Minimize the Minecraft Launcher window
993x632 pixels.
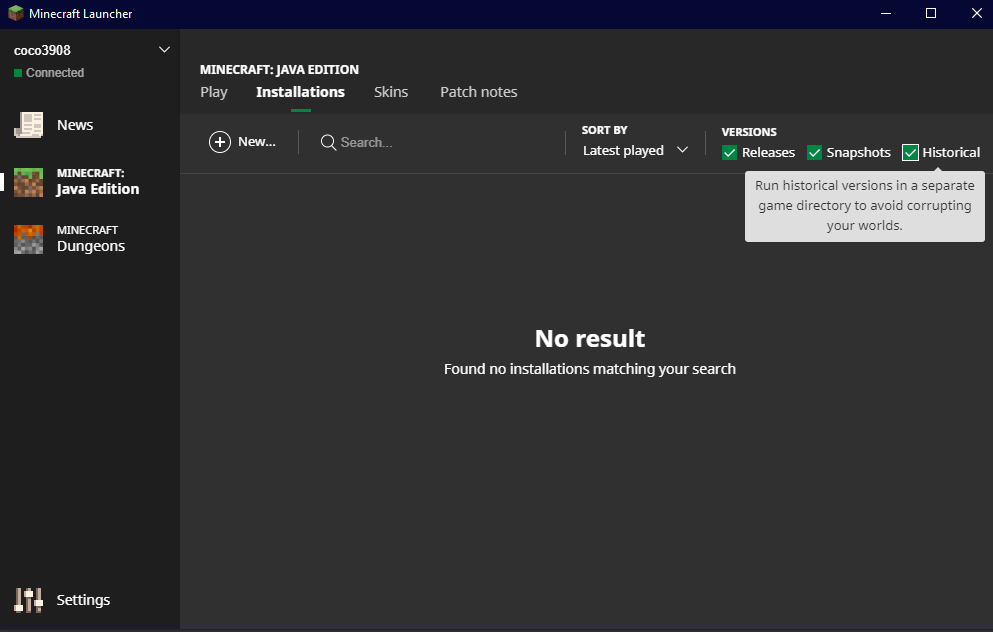point(886,13)
